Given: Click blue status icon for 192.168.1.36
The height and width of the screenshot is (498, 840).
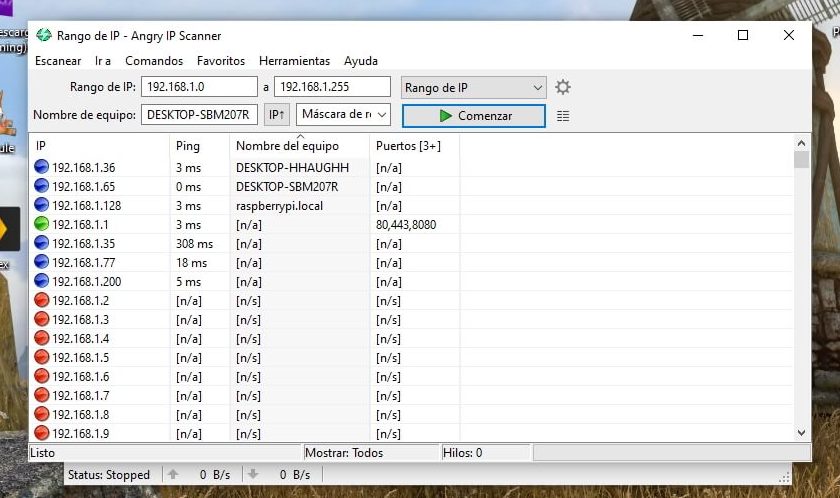Looking at the screenshot, I should (41, 167).
